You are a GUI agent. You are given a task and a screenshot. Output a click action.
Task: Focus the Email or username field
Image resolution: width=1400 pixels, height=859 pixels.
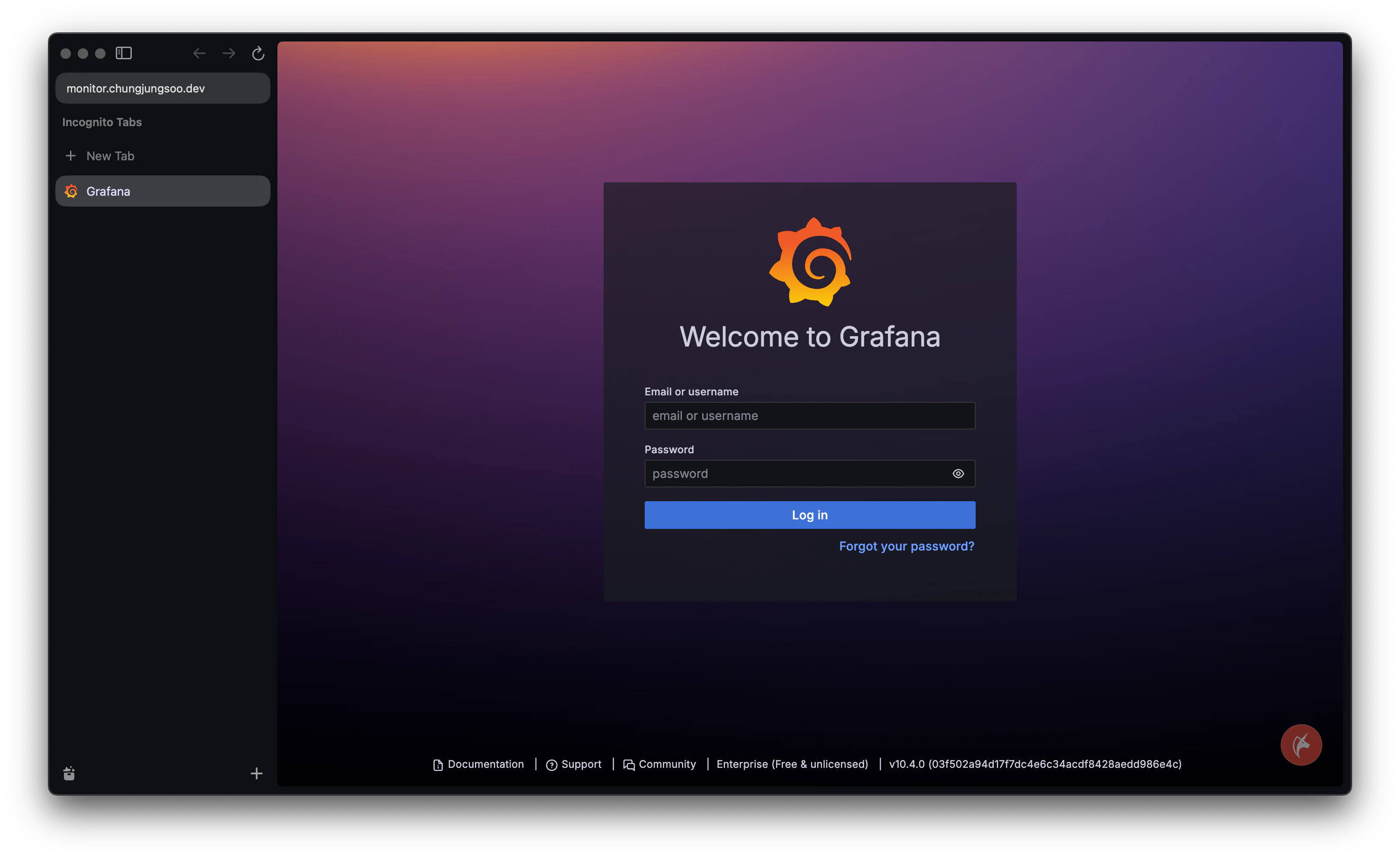tap(810, 416)
